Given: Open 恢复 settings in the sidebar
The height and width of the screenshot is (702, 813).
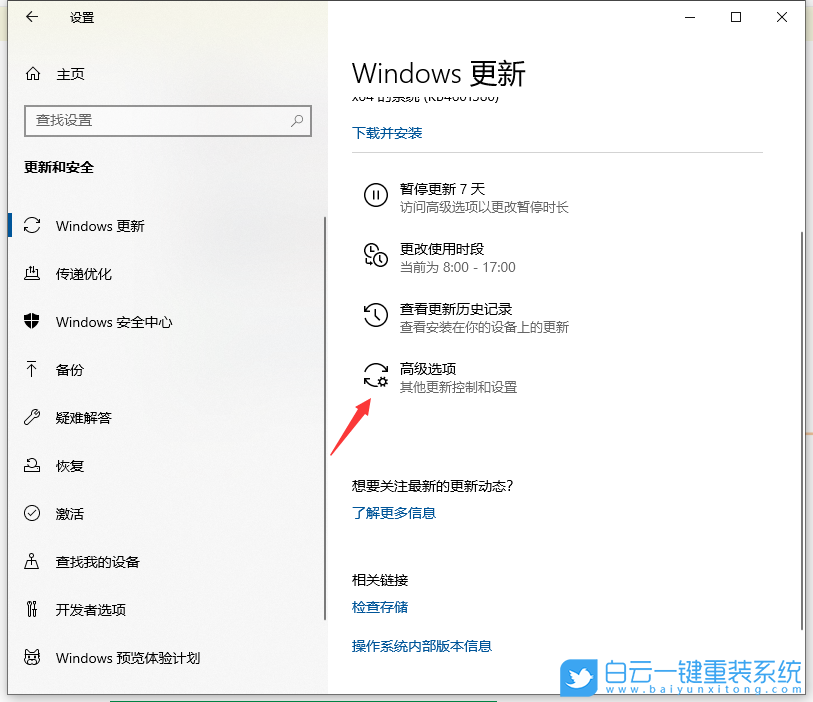Looking at the screenshot, I should click(x=75, y=466).
